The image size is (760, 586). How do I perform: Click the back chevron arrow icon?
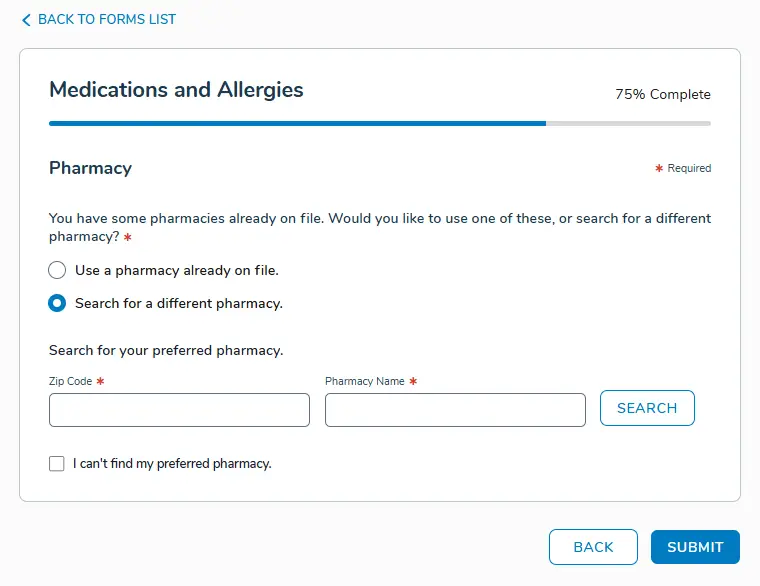[x=26, y=20]
